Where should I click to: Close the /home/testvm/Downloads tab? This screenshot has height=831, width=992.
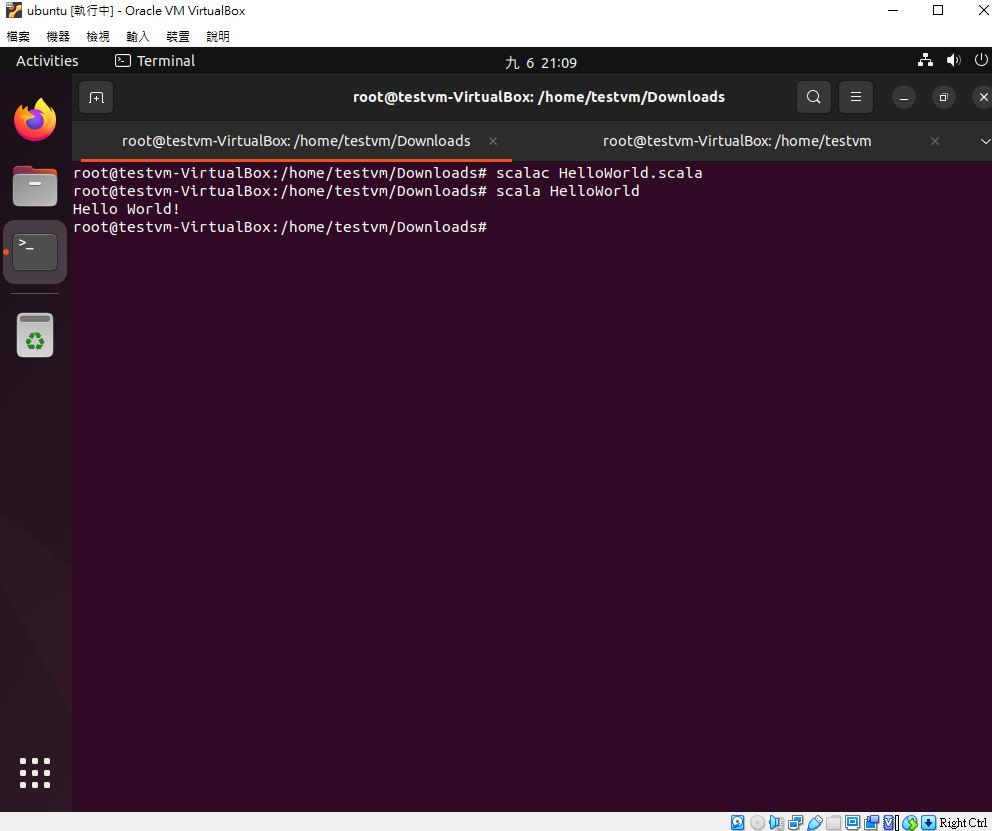[493, 141]
